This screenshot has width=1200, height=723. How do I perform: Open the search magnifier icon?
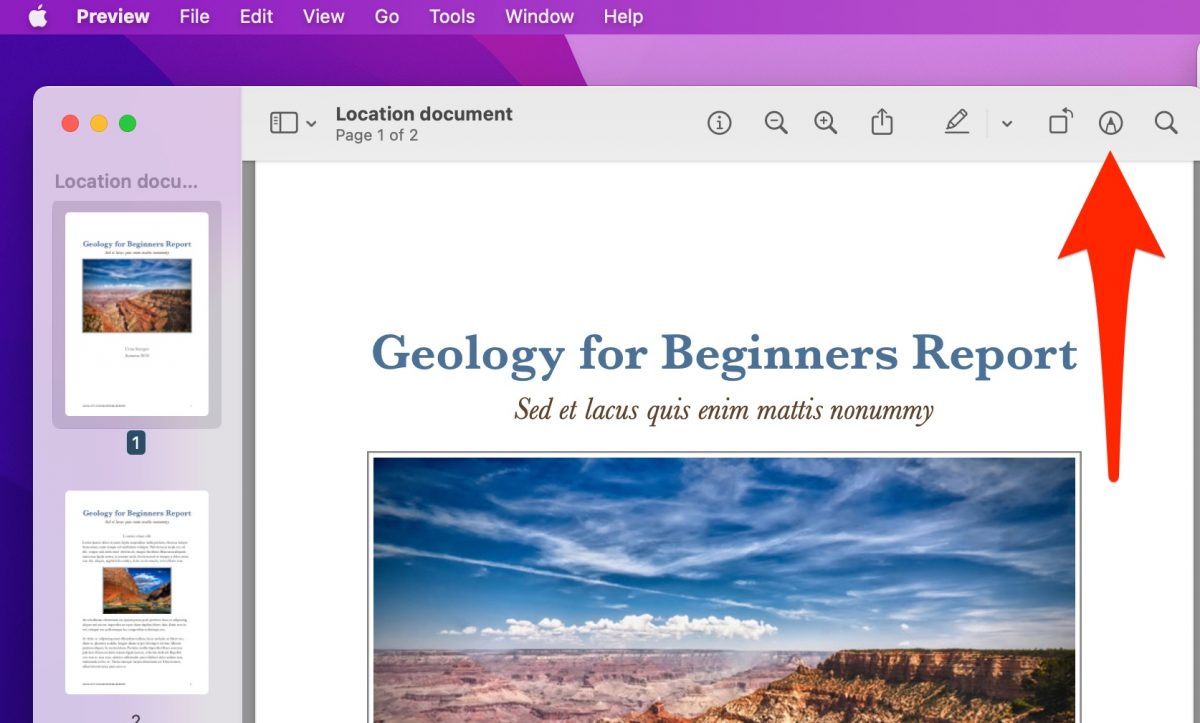click(1166, 123)
